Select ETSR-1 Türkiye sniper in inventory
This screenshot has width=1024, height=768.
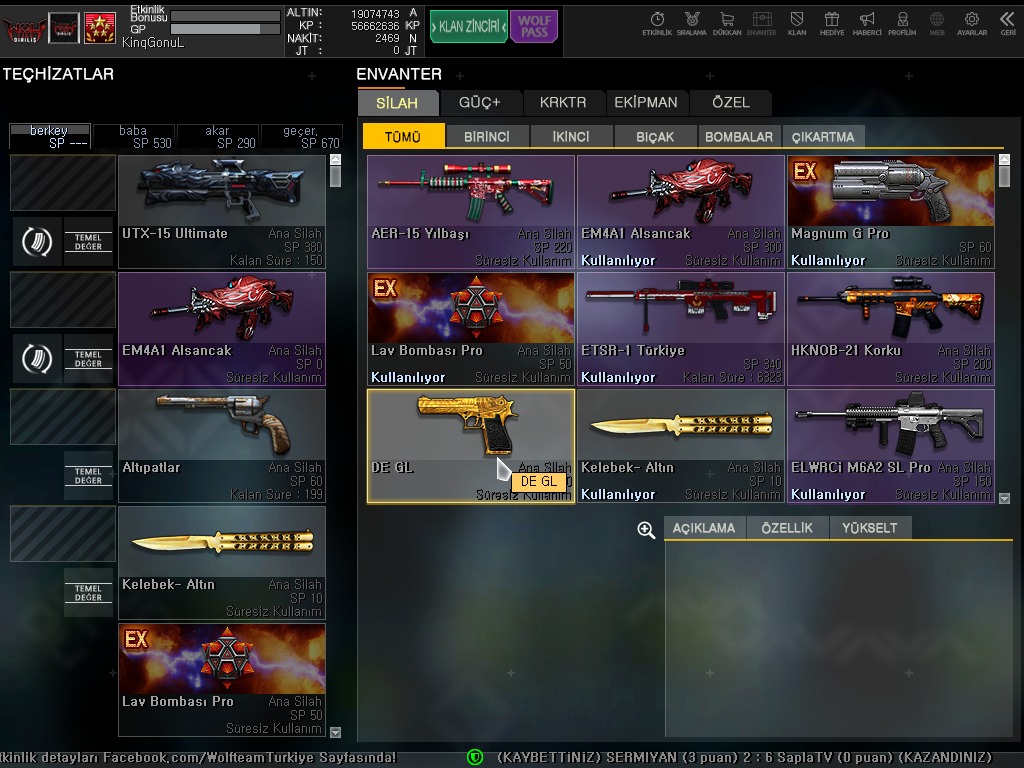coord(681,329)
